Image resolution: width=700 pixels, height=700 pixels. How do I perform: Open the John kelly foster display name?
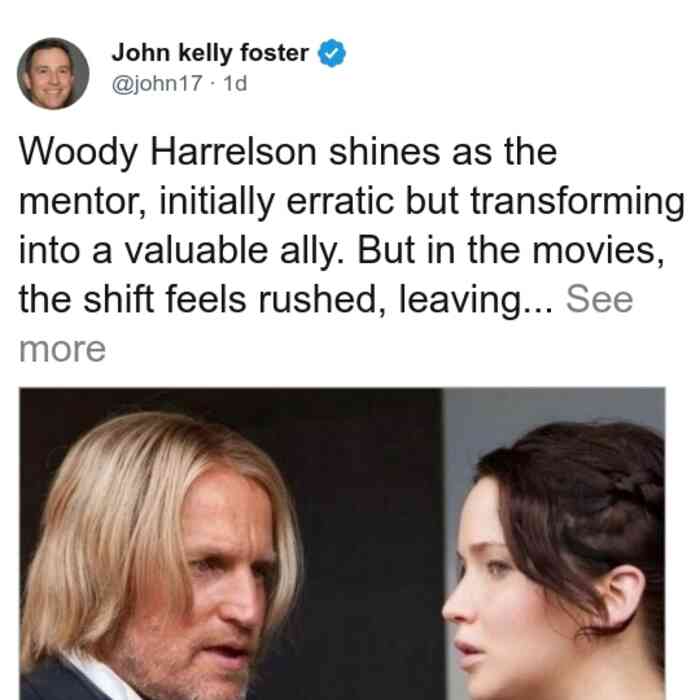point(210,53)
